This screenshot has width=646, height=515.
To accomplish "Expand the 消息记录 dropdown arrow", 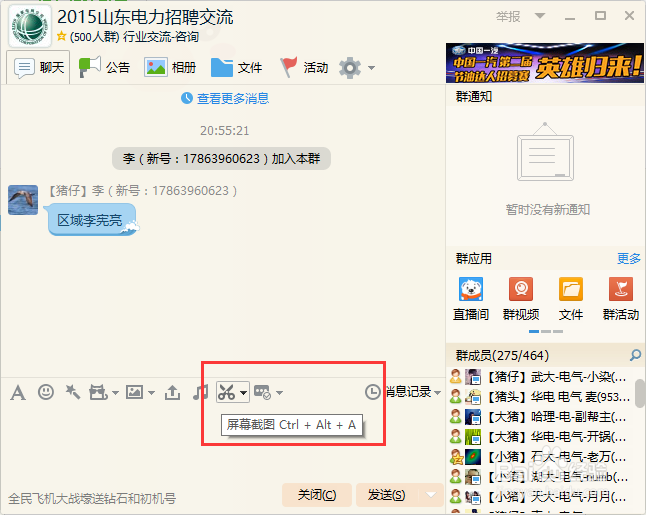I will point(437,393).
